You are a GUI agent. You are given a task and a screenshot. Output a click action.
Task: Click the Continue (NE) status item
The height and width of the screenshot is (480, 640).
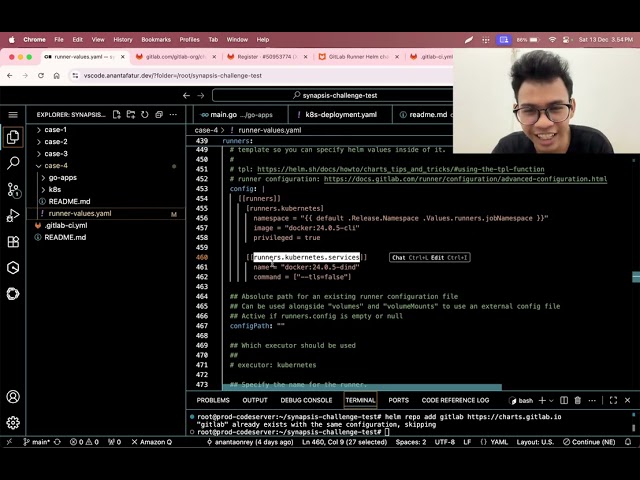[x=589, y=442]
